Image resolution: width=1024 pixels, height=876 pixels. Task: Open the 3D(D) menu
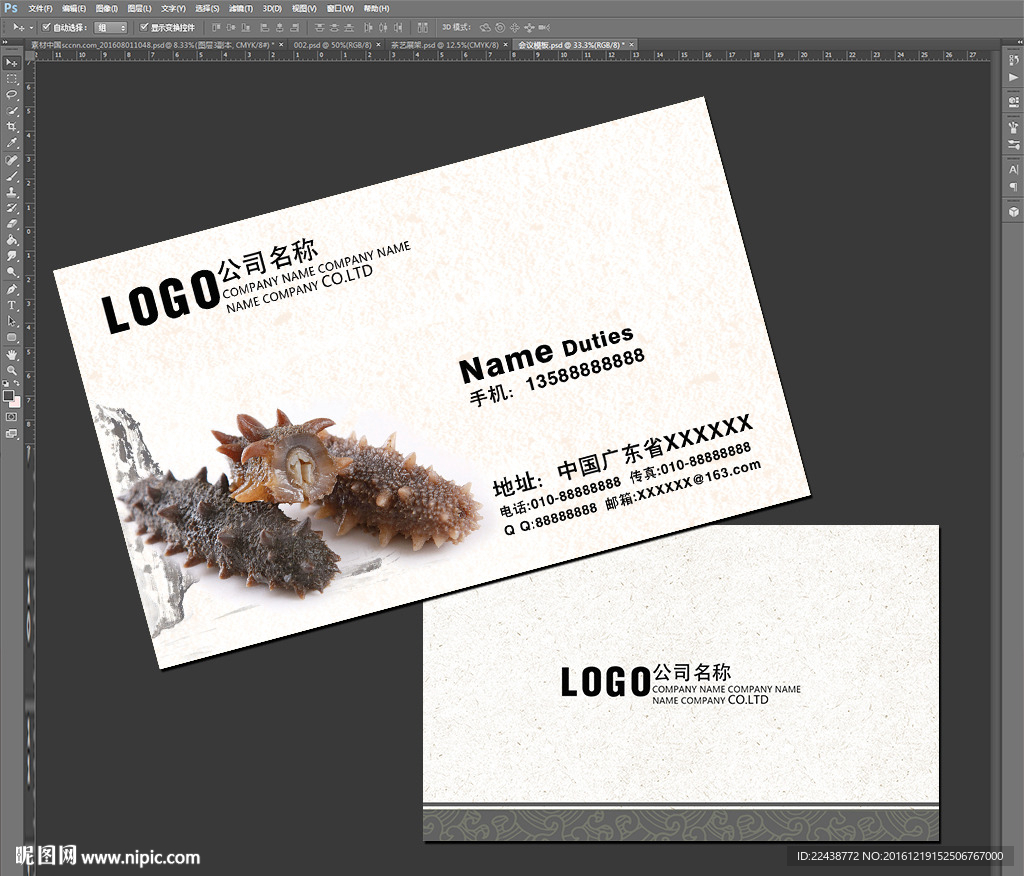tap(272, 8)
